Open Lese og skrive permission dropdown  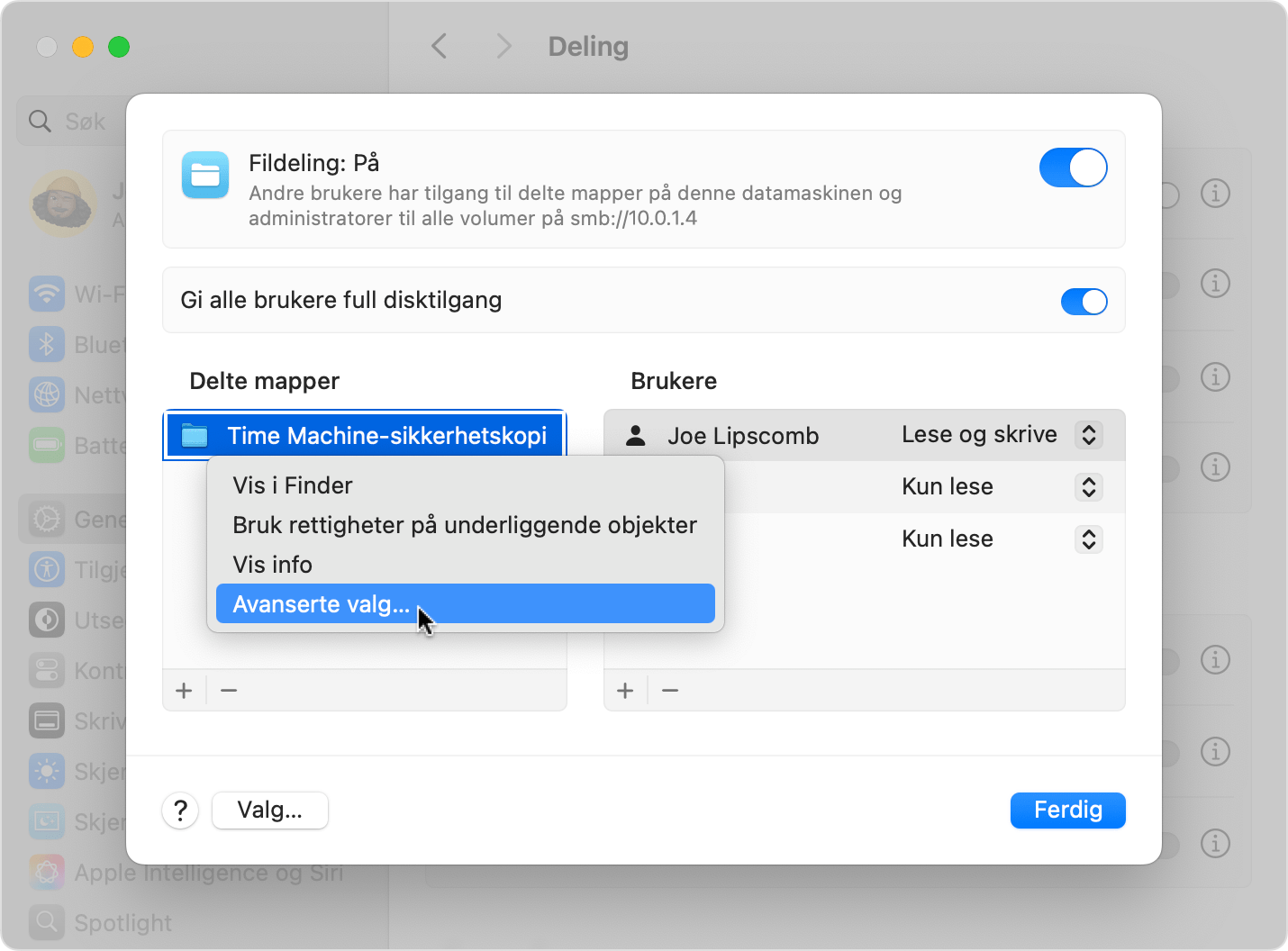pos(1088,435)
